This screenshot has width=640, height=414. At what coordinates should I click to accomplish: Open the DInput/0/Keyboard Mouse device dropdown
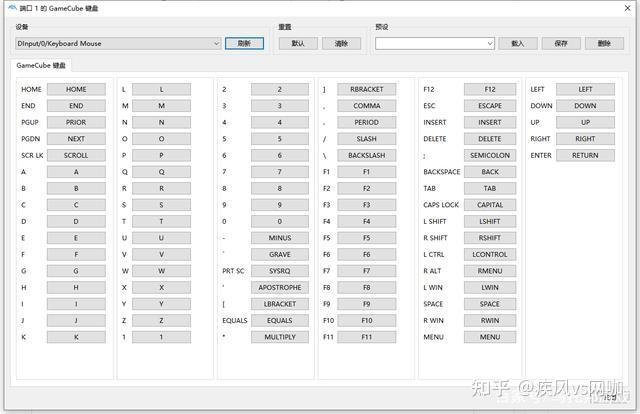(118, 43)
